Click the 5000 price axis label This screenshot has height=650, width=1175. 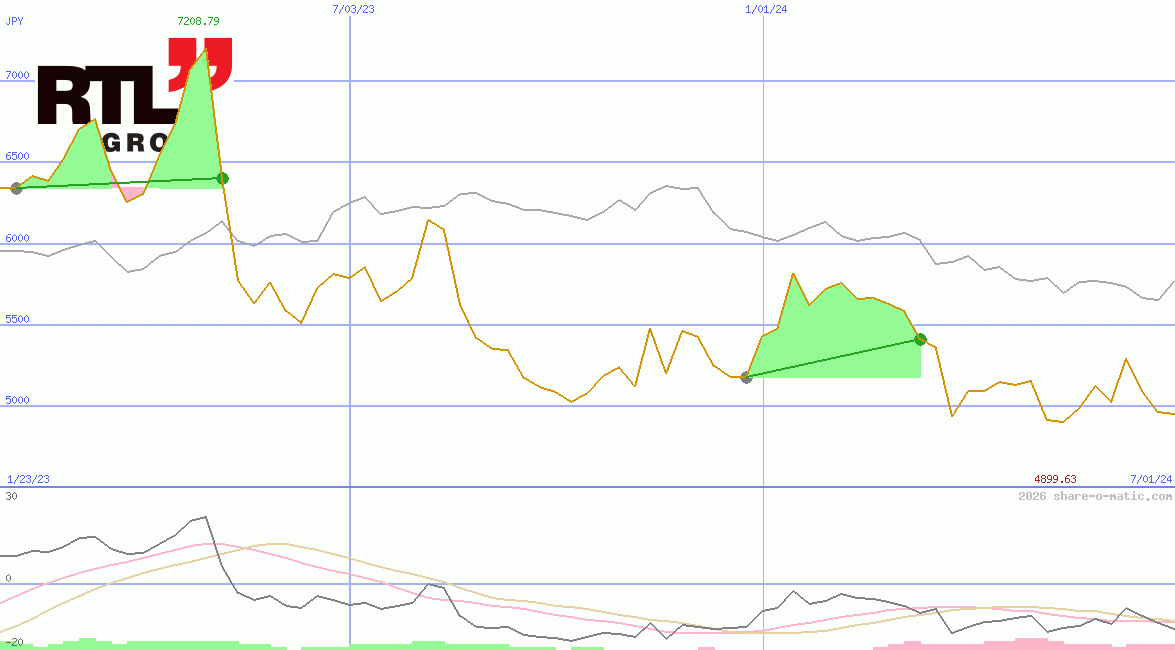click(x=17, y=400)
